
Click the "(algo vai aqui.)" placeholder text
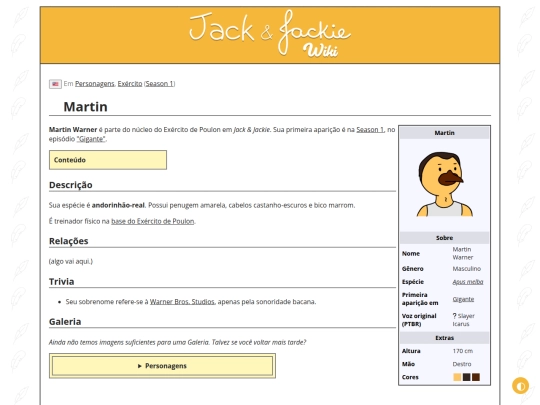click(71, 261)
